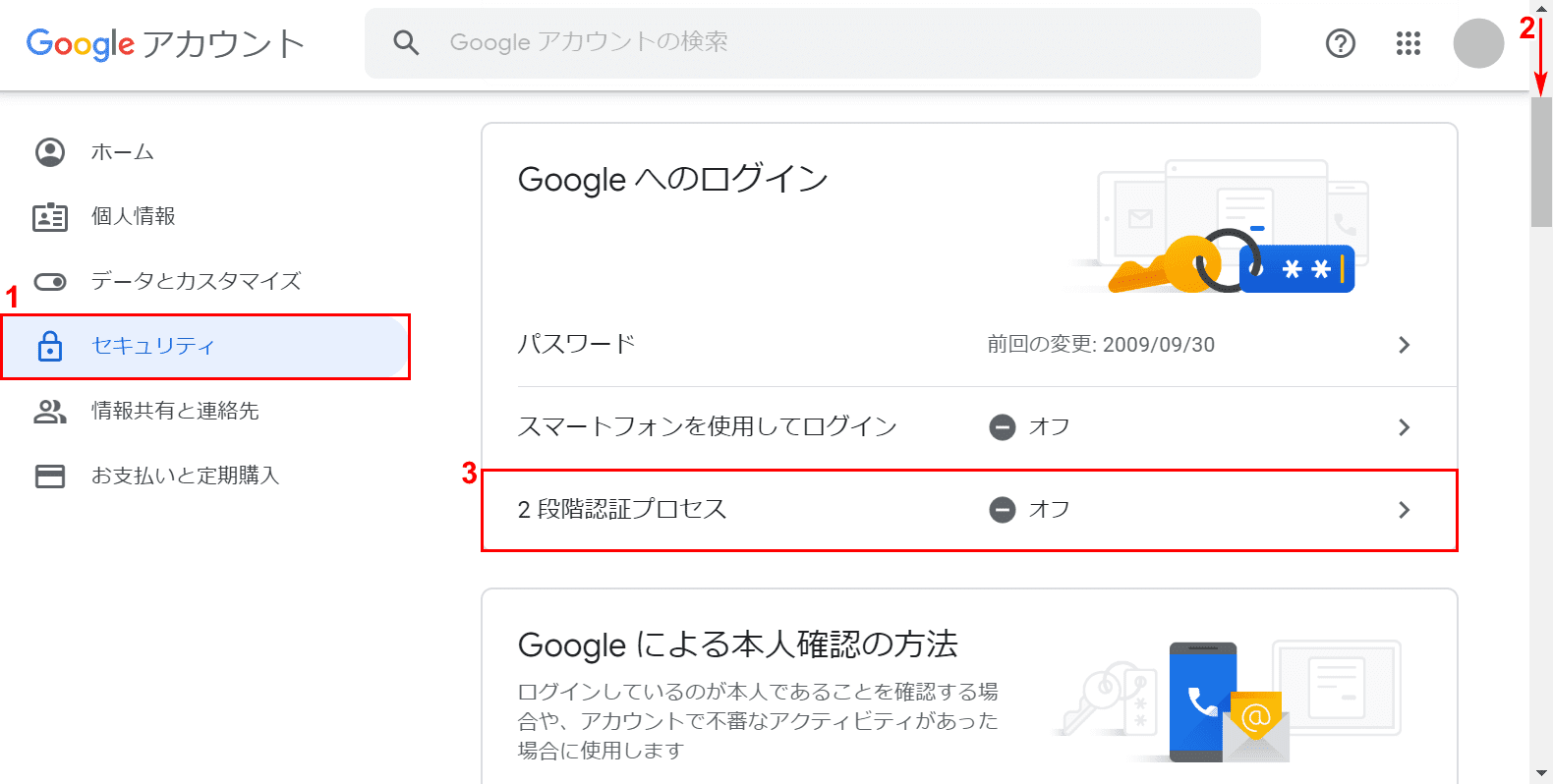Click 2 段階認証プロセス off status icon
Viewport: 1553px width, 784px height.
pos(1003,510)
